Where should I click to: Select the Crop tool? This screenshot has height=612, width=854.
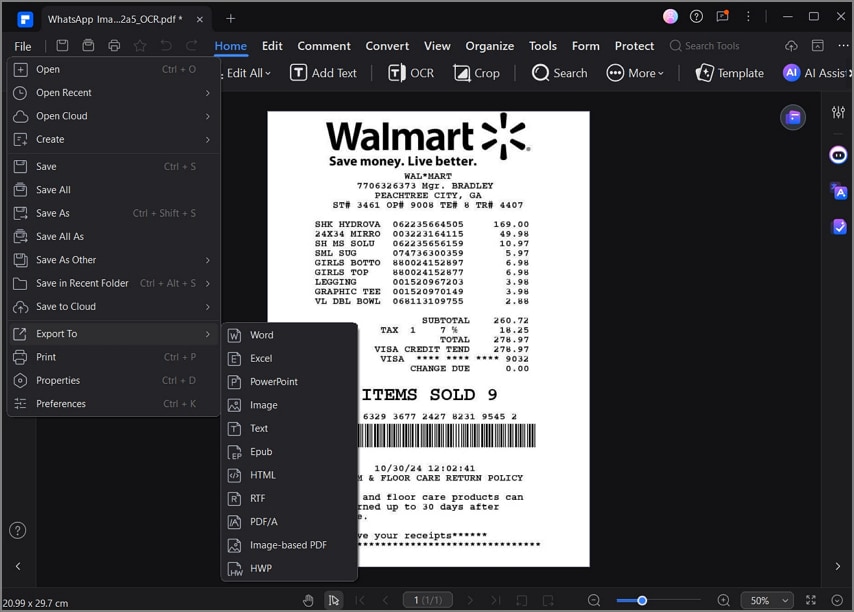point(476,73)
